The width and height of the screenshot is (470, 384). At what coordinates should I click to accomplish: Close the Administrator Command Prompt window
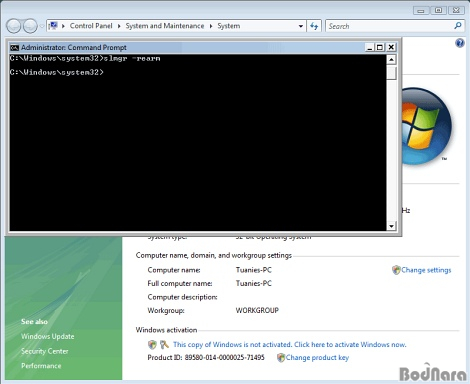click(x=391, y=47)
